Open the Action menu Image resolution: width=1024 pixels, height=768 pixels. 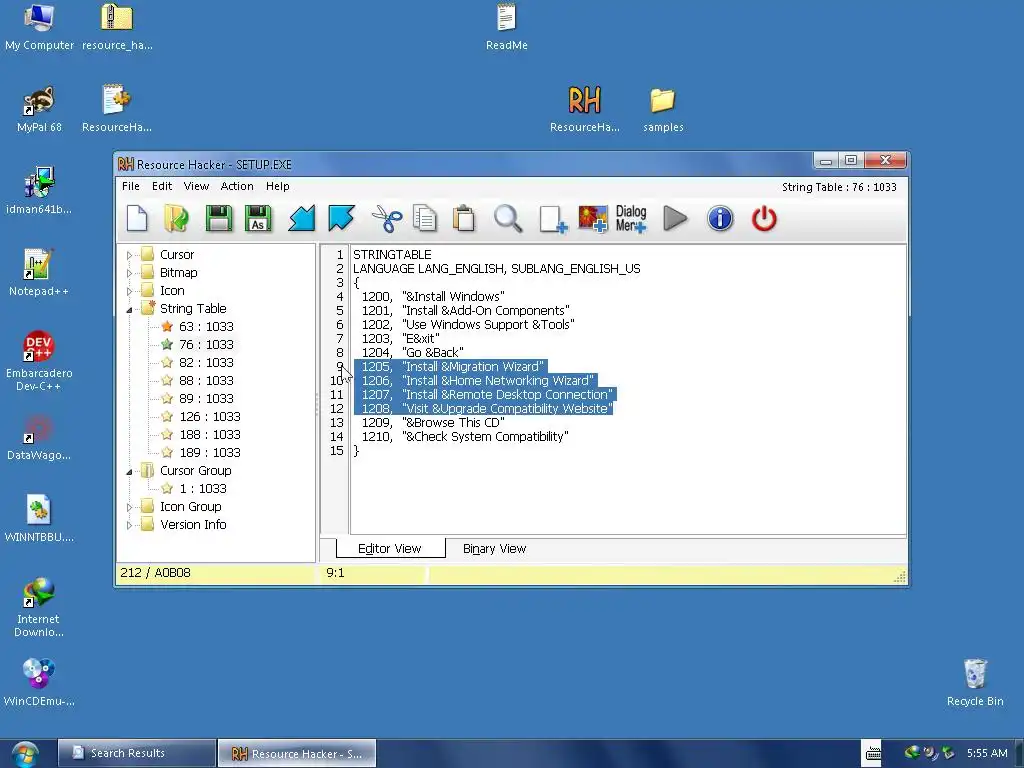pyautogui.click(x=237, y=186)
